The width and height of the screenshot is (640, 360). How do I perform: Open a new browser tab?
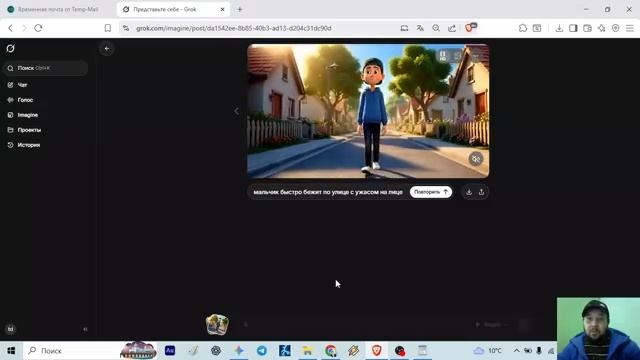(240, 9)
